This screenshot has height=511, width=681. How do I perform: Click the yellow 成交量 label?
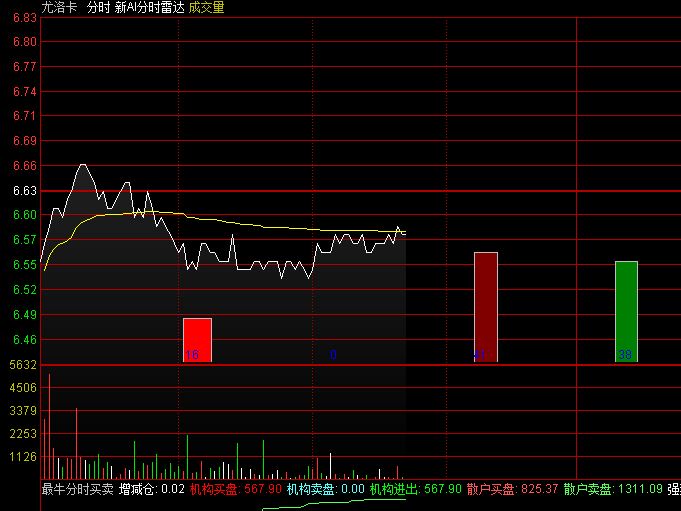tap(207, 7)
